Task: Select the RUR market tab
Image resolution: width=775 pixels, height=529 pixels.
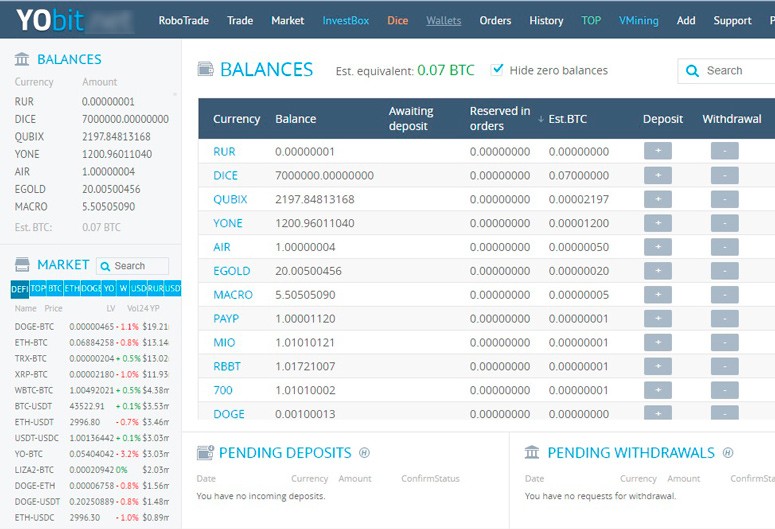Action: click(x=155, y=288)
